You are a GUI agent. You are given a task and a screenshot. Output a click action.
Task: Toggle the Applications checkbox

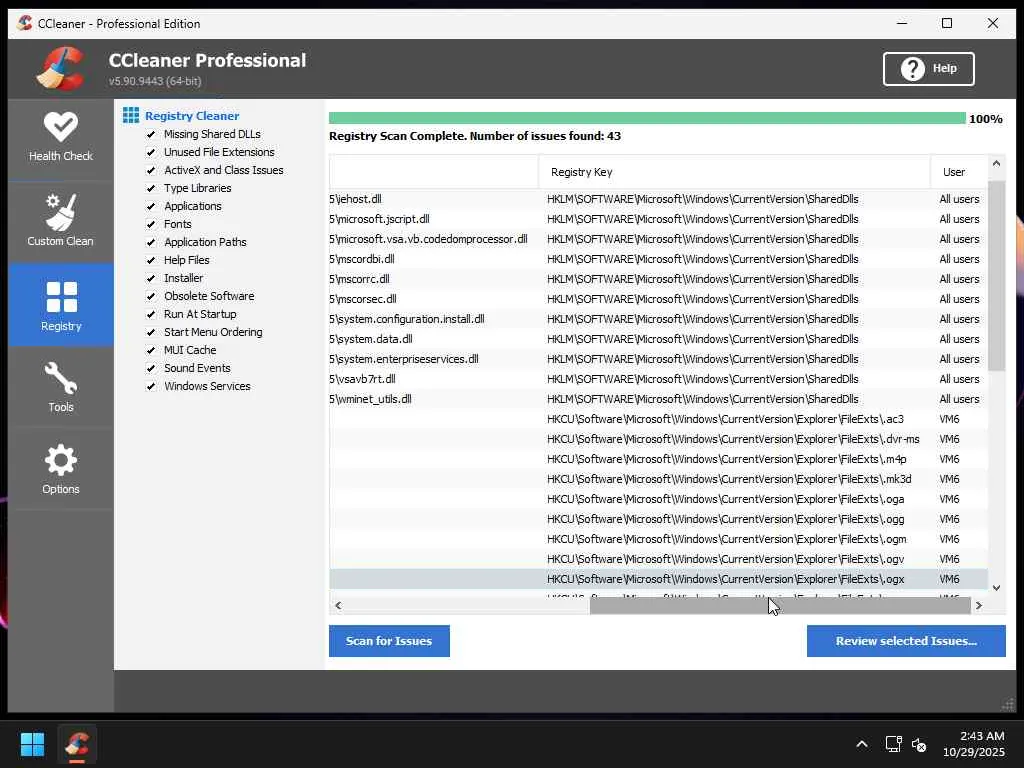point(151,206)
